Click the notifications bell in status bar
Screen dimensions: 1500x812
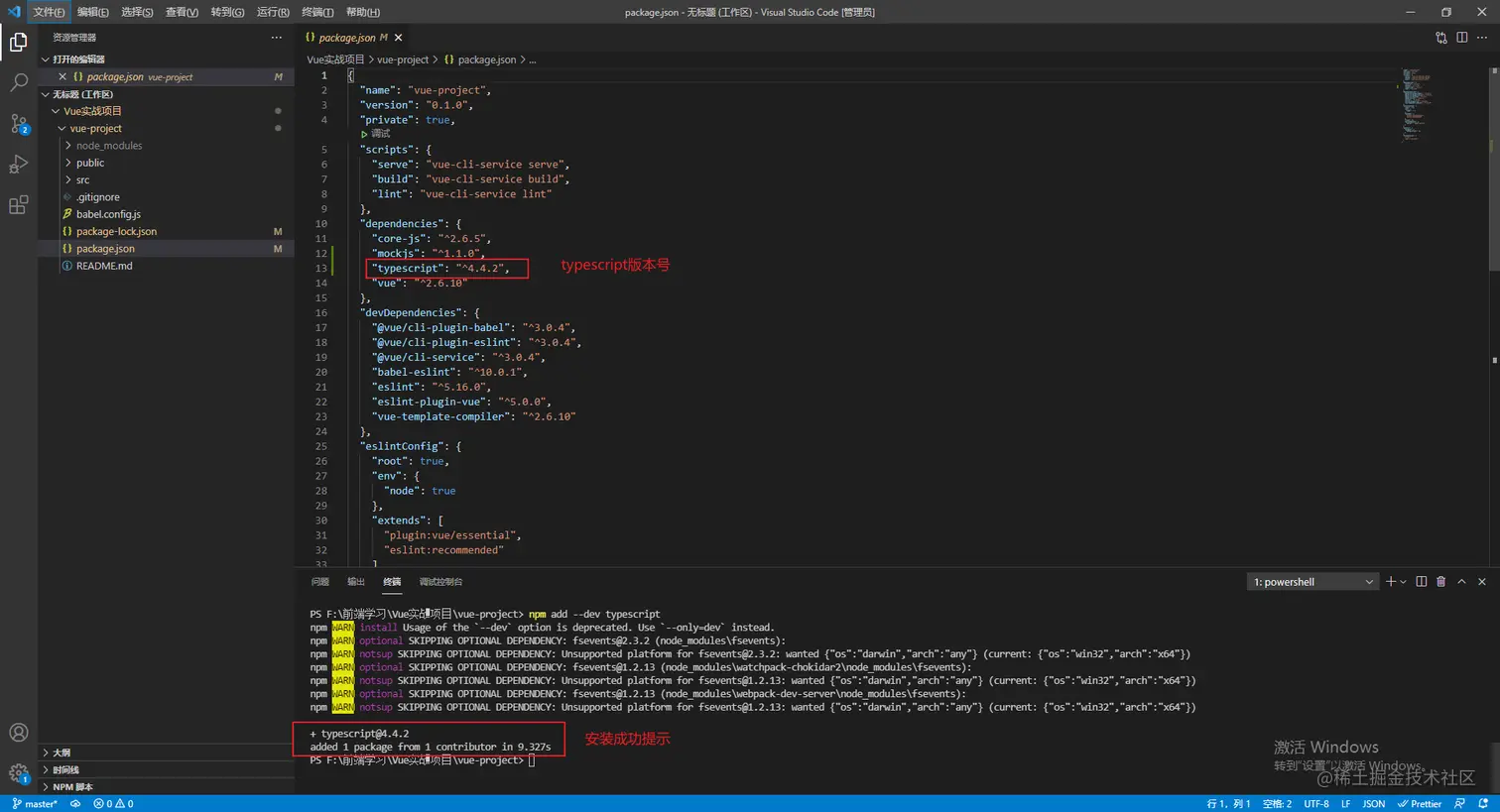tap(1483, 804)
